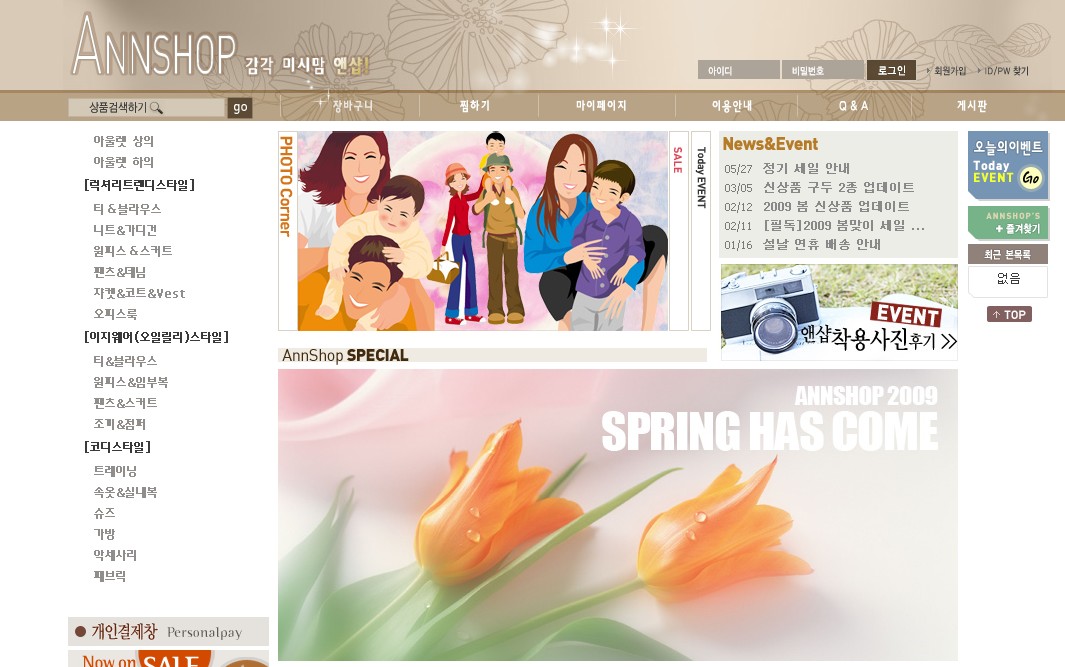Select 티&블라우스 under 럭셔리트렌디스타일

click(x=127, y=209)
